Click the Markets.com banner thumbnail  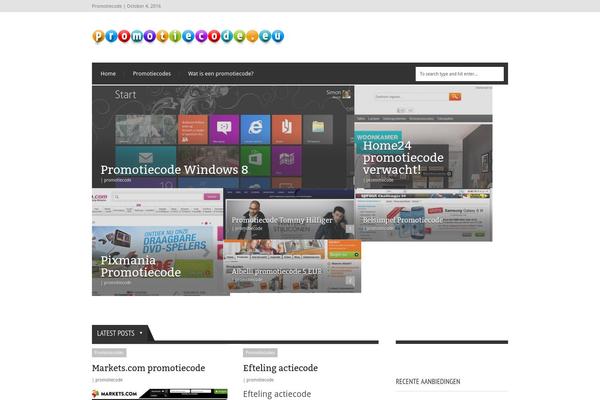[x=160, y=394]
